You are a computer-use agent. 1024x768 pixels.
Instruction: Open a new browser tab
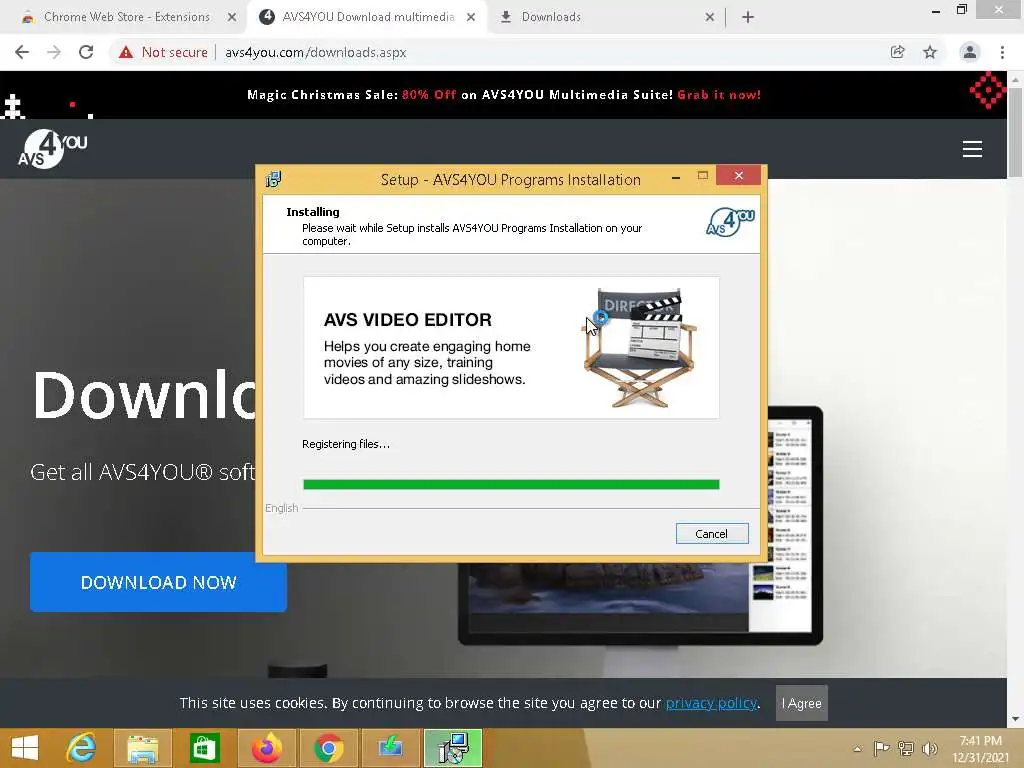pyautogui.click(x=748, y=18)
